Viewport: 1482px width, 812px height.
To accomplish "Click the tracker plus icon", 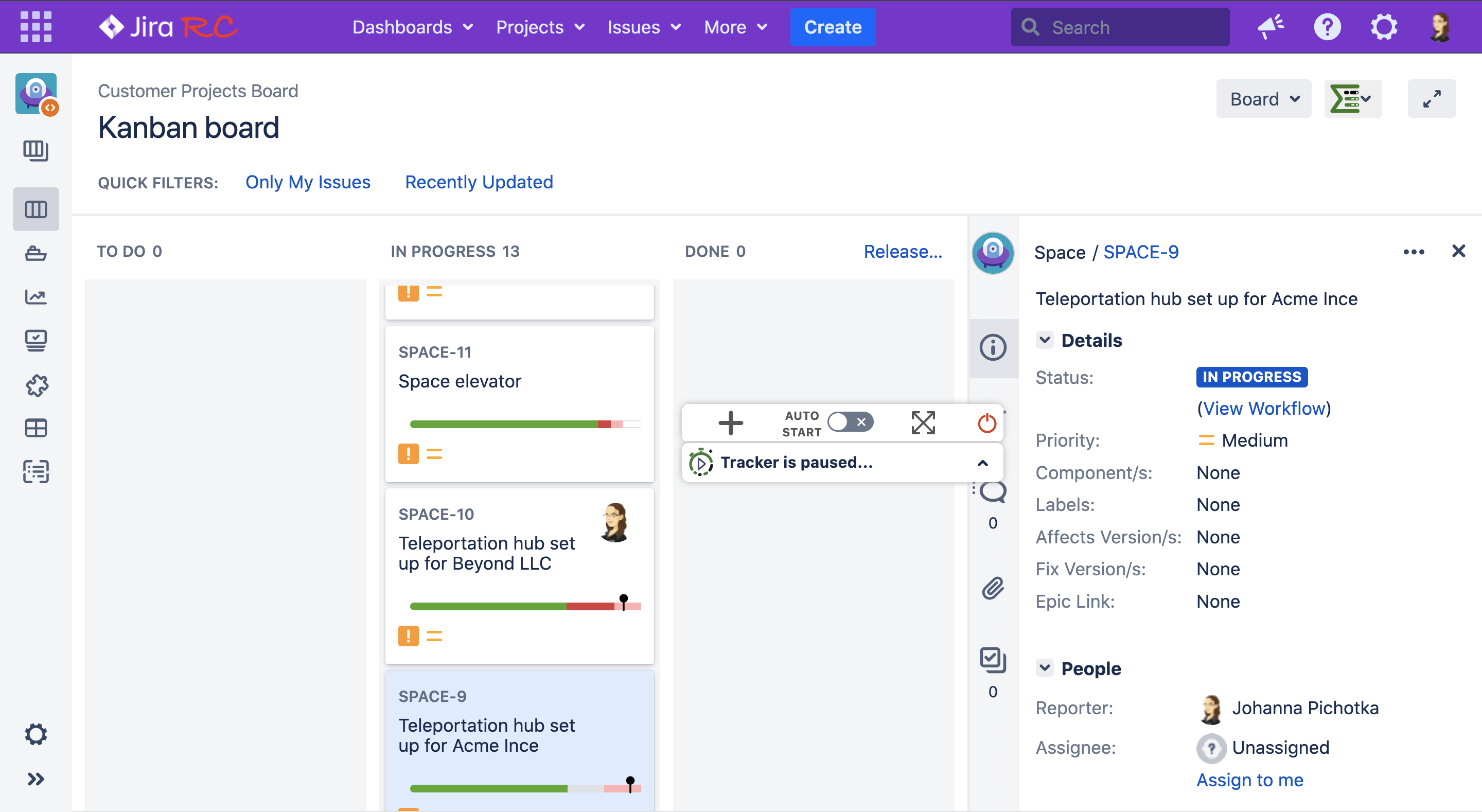I will (731, 423).
